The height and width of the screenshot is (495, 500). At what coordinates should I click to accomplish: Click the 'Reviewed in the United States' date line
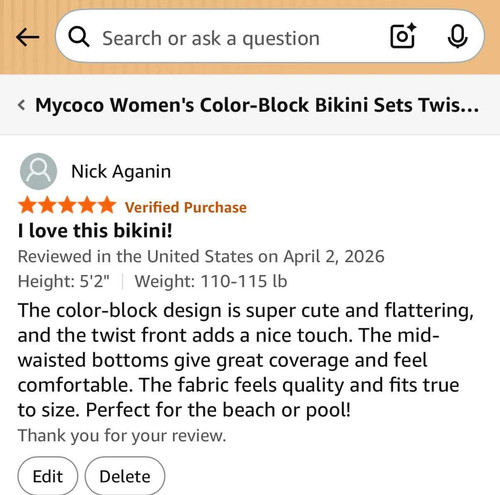(201, 256)
